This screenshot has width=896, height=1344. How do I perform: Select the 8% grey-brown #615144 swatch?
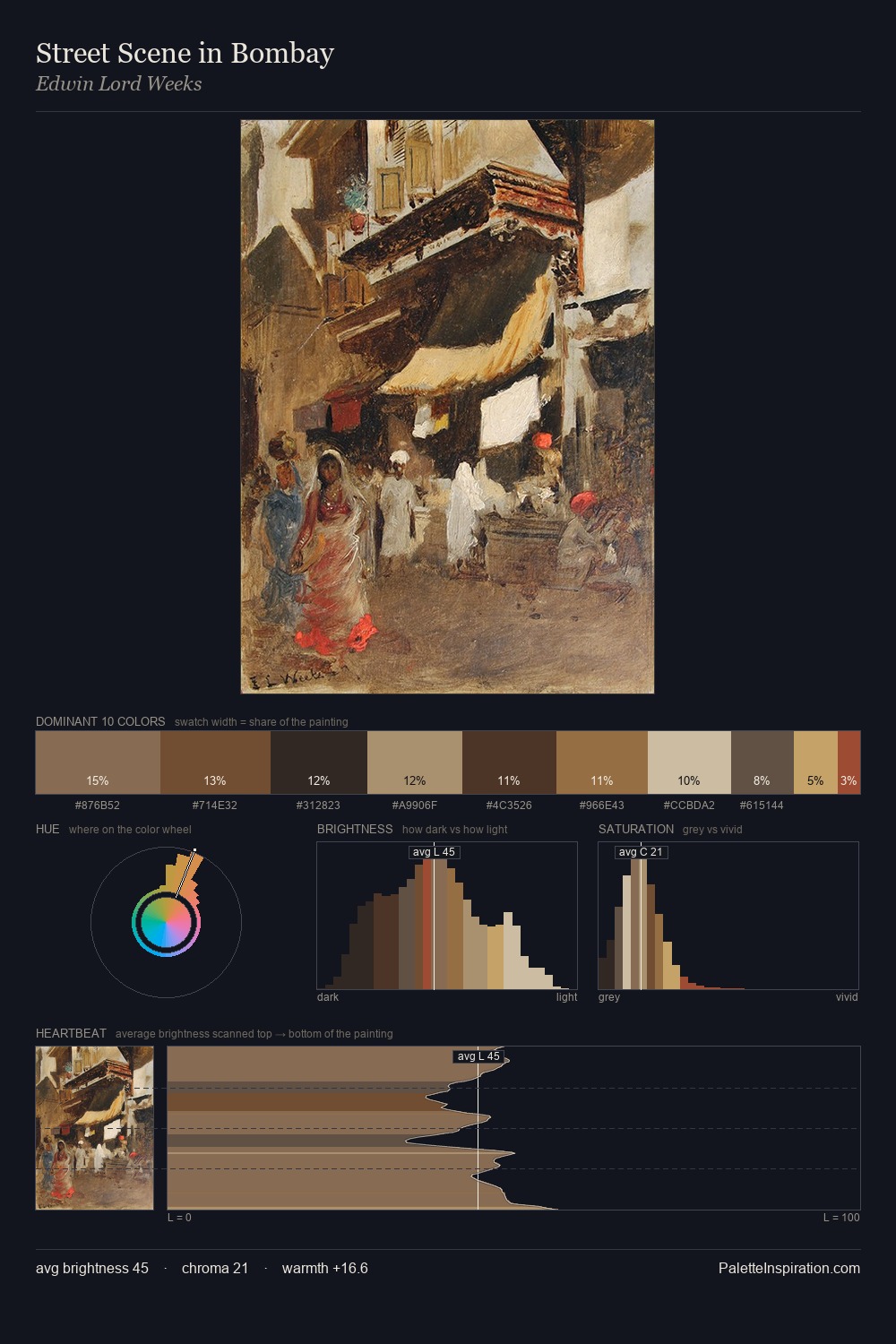762,762
